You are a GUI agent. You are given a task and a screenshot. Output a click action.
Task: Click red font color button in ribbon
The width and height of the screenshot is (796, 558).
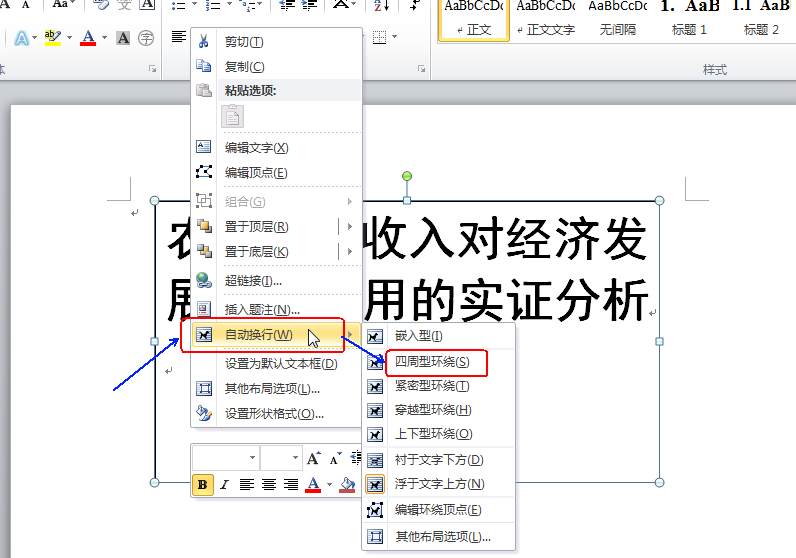[88, 39]
